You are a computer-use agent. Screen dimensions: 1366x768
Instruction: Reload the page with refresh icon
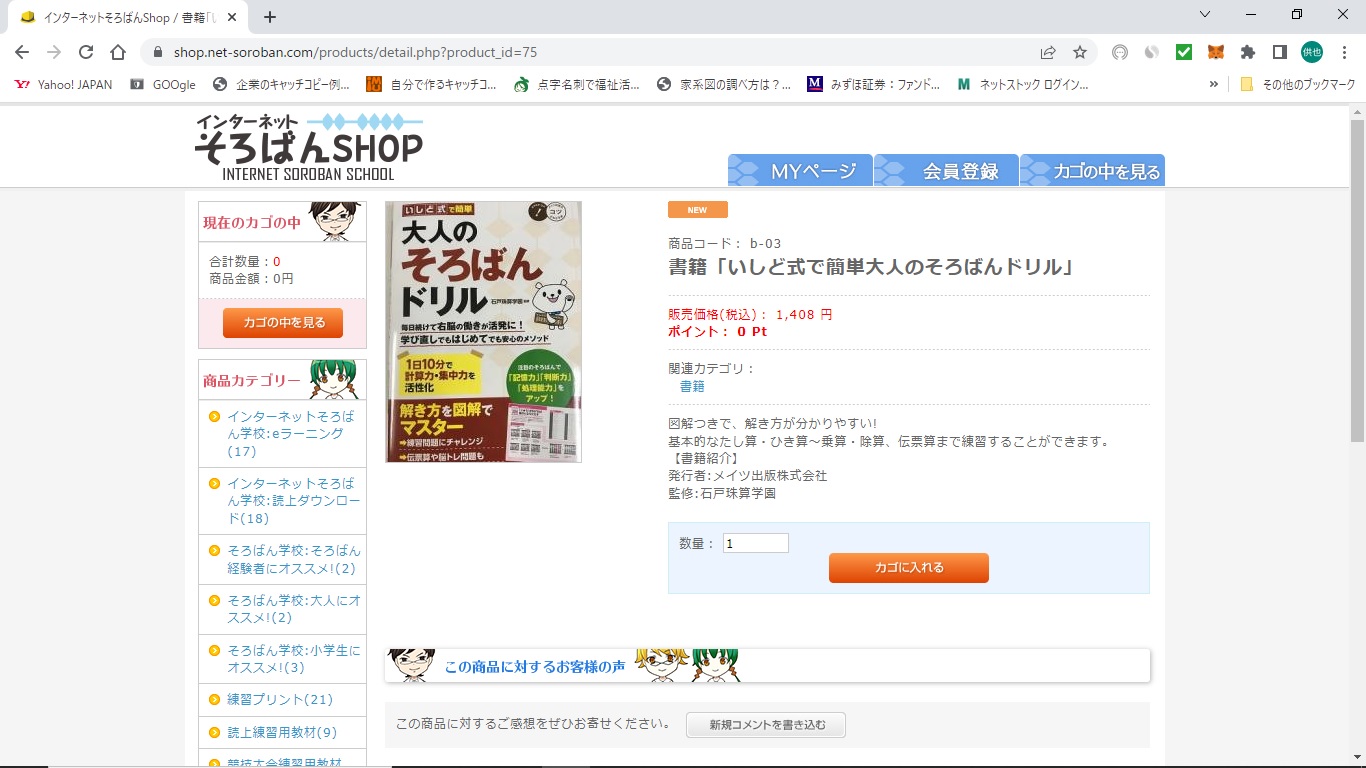pos(86,52)
